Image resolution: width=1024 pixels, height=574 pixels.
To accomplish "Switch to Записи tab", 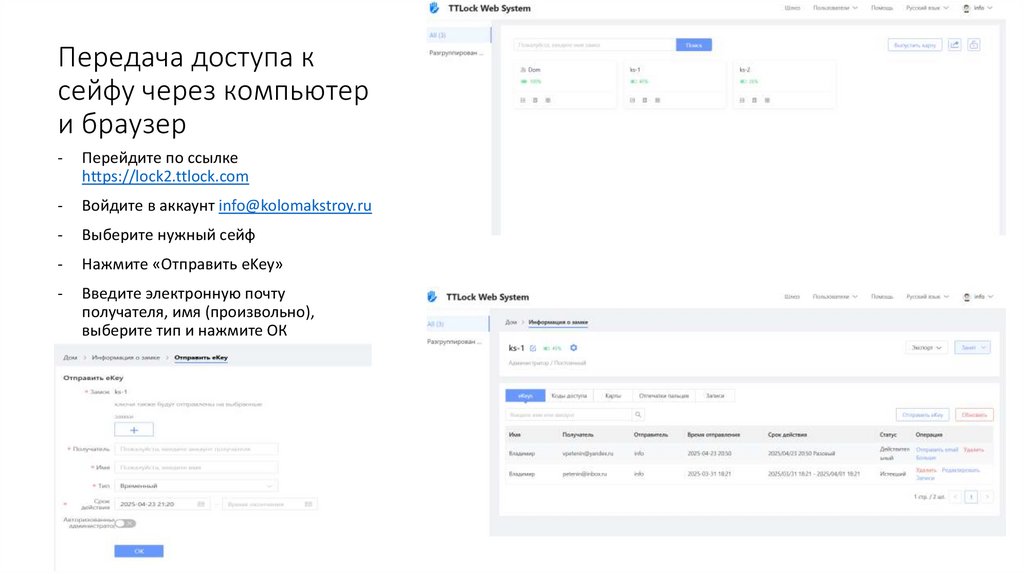I will 714,396.
